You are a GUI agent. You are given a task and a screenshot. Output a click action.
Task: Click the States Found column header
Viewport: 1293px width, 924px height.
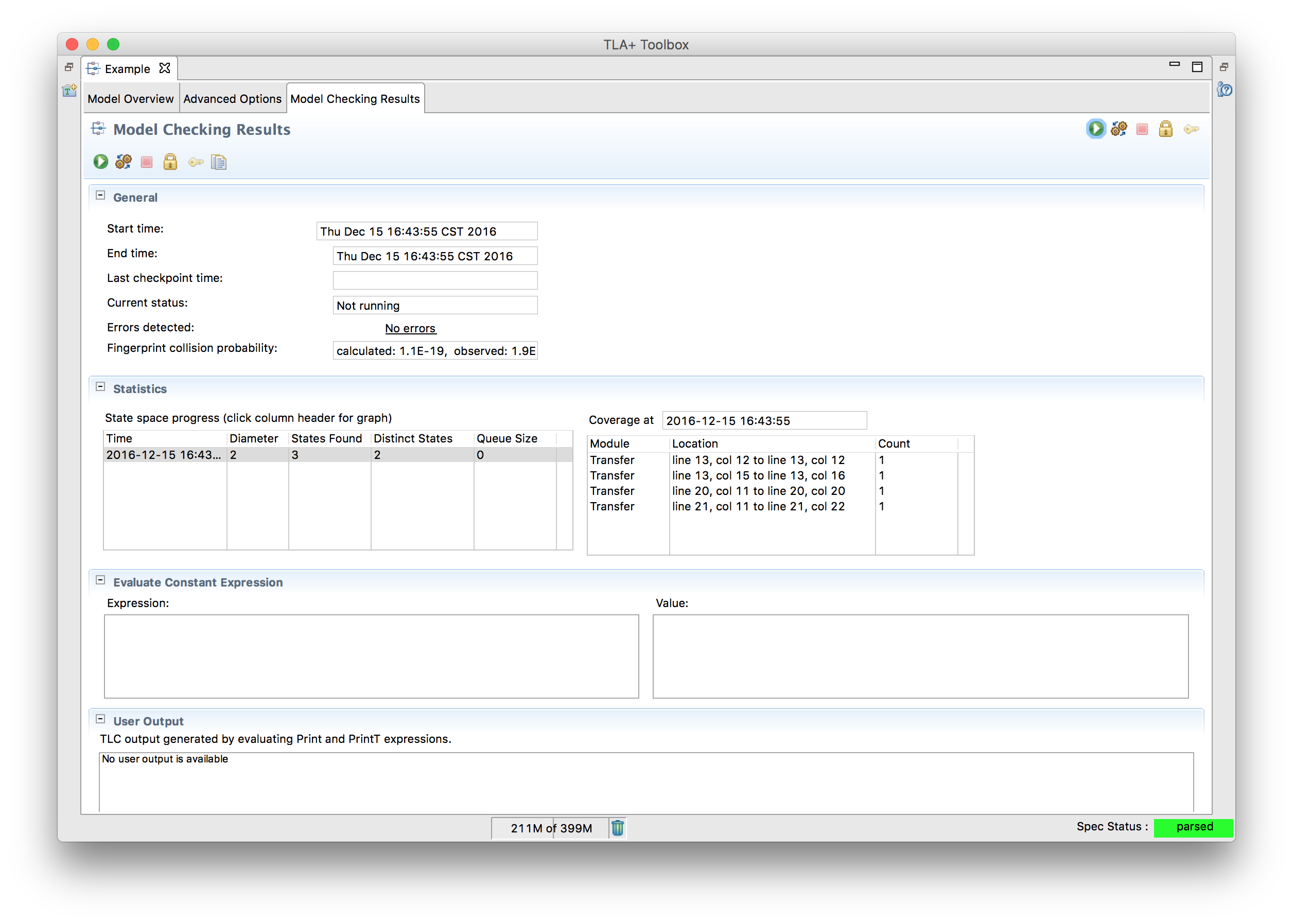(x=329, y=439)
